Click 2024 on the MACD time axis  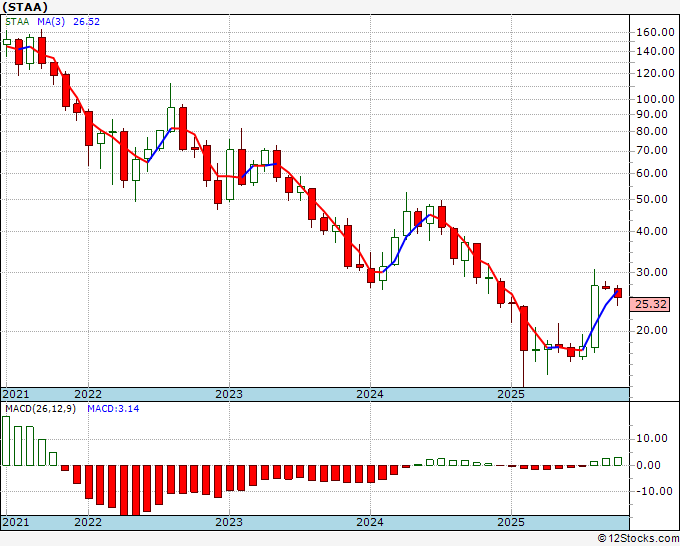(370, 522)
